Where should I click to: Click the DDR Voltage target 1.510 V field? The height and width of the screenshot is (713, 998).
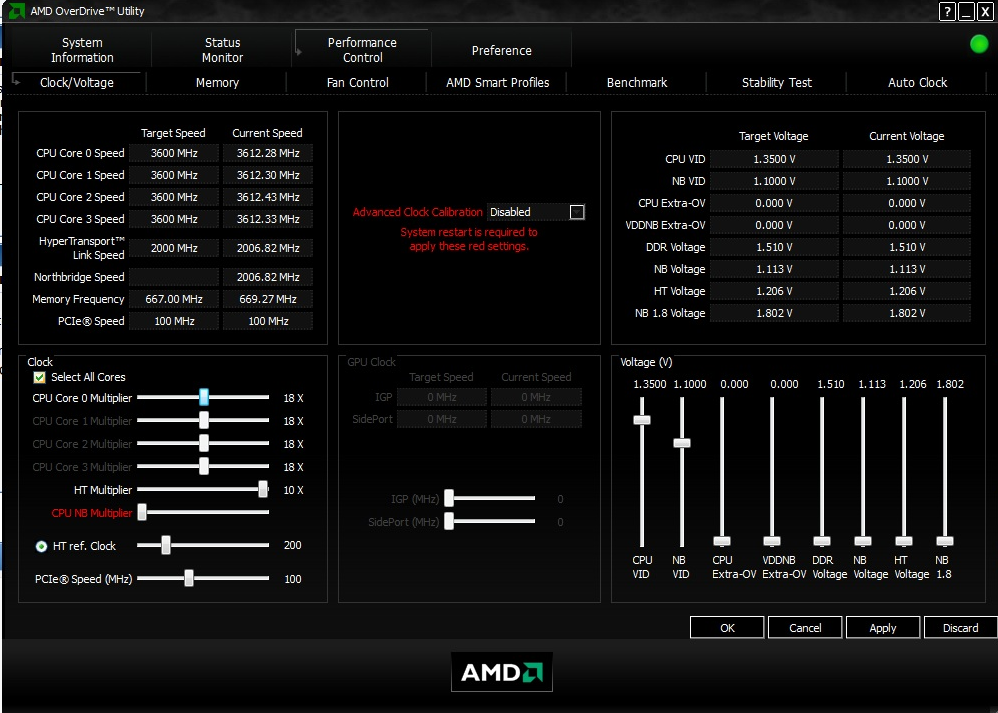[774, 247]
